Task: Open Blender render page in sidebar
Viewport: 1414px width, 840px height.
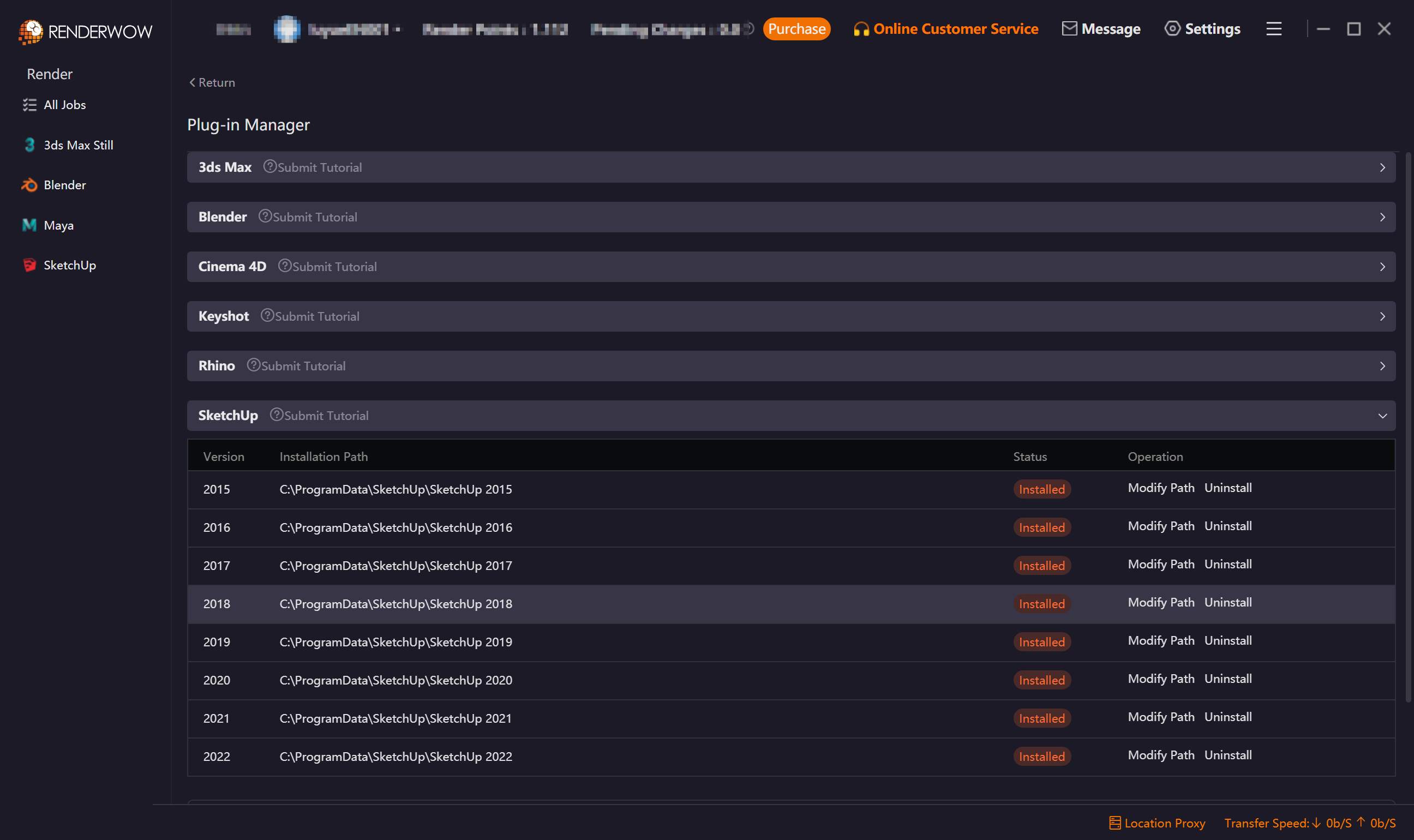Action: coord(64,185)
